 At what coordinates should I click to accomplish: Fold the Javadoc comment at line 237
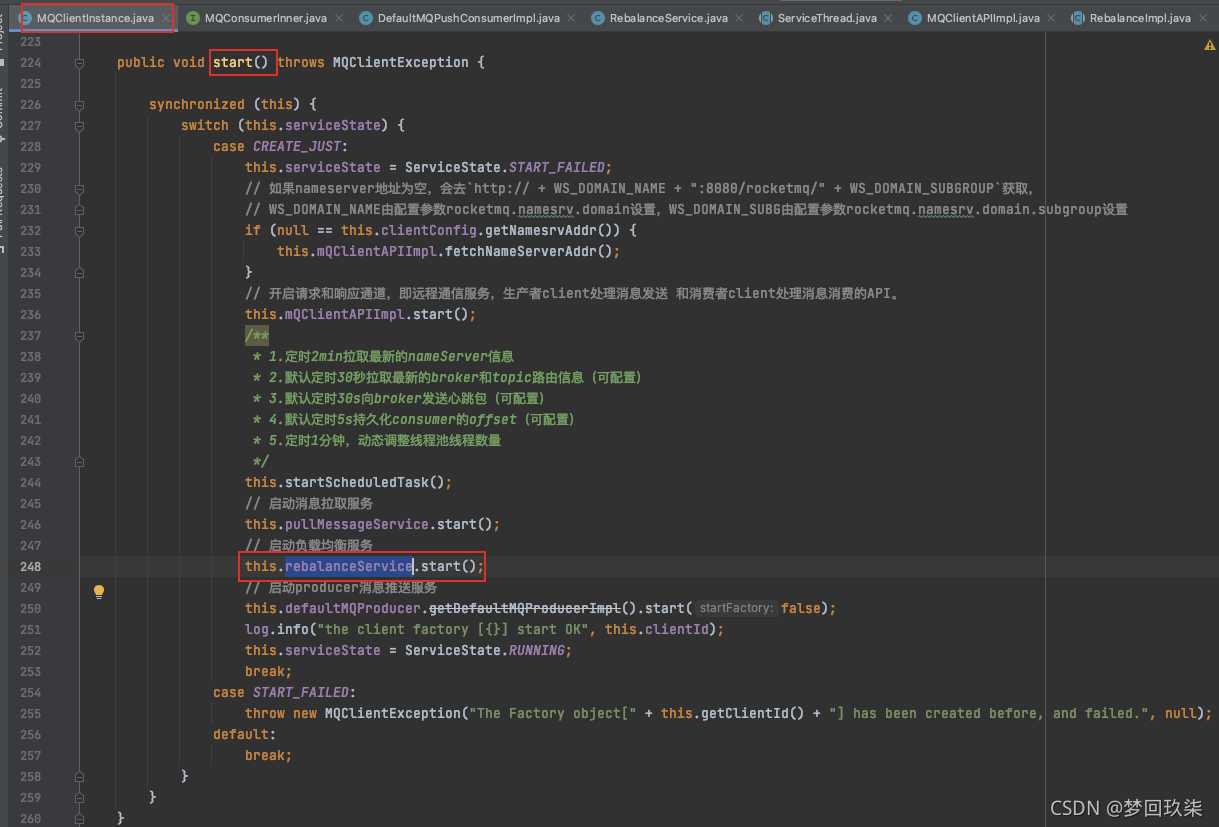[80, 336]
